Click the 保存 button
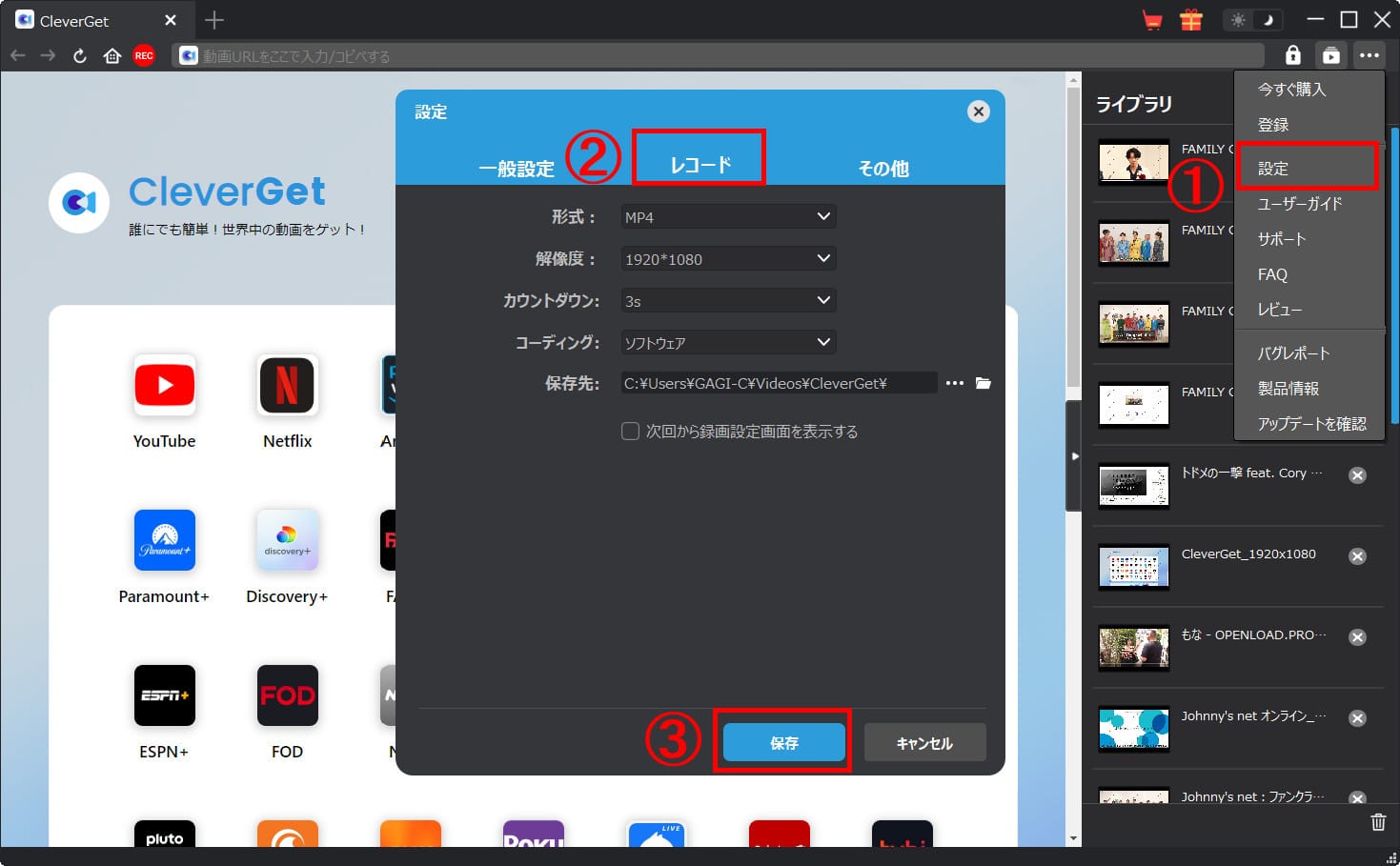The image size is (1400, 866). click(x=784, y=743)
